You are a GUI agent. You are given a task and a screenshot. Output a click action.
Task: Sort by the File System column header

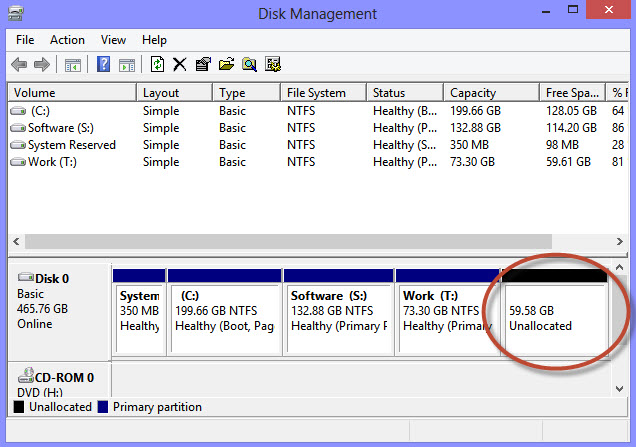click(323, 93)
